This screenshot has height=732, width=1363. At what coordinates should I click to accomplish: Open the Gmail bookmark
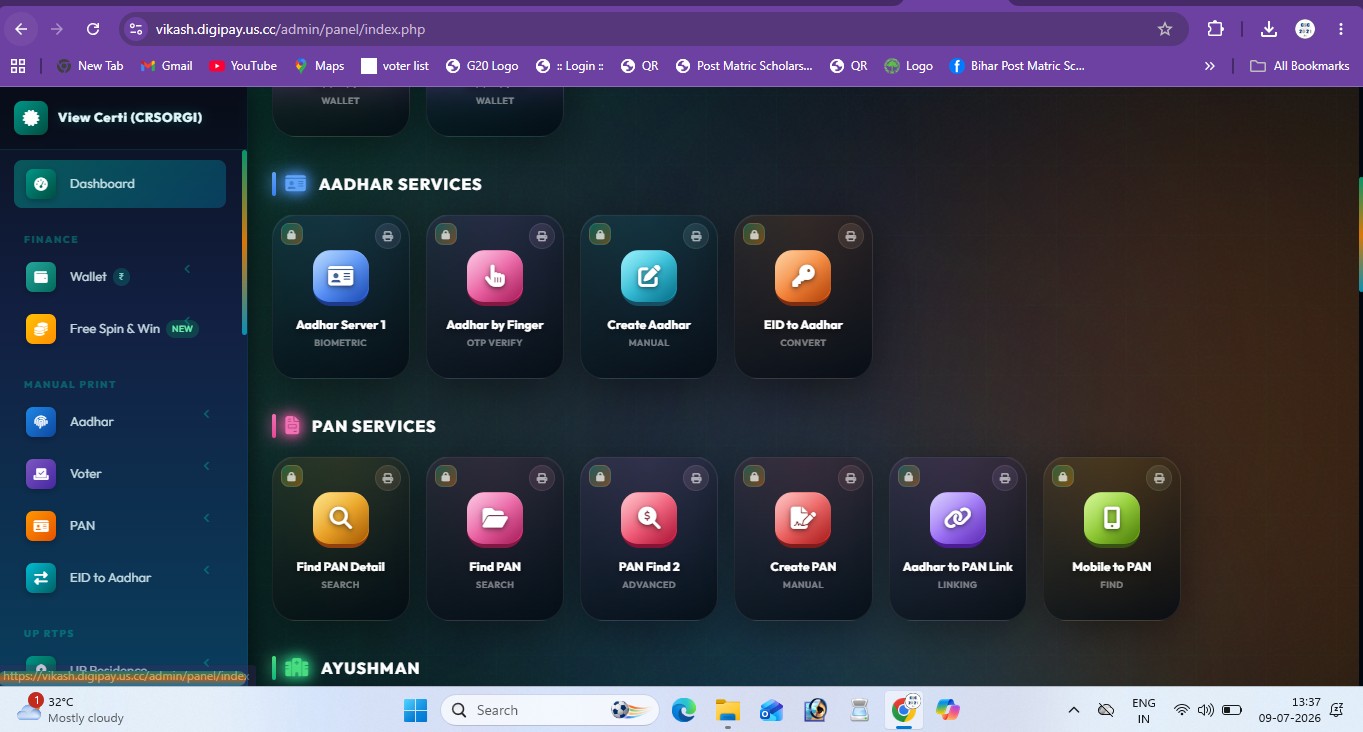(x=166, y=66)
